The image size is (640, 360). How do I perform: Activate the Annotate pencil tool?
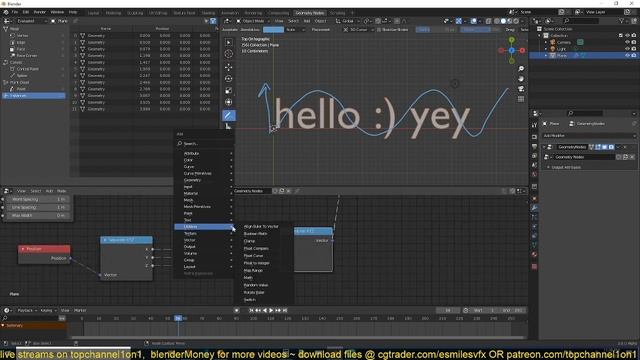(229, 116)
